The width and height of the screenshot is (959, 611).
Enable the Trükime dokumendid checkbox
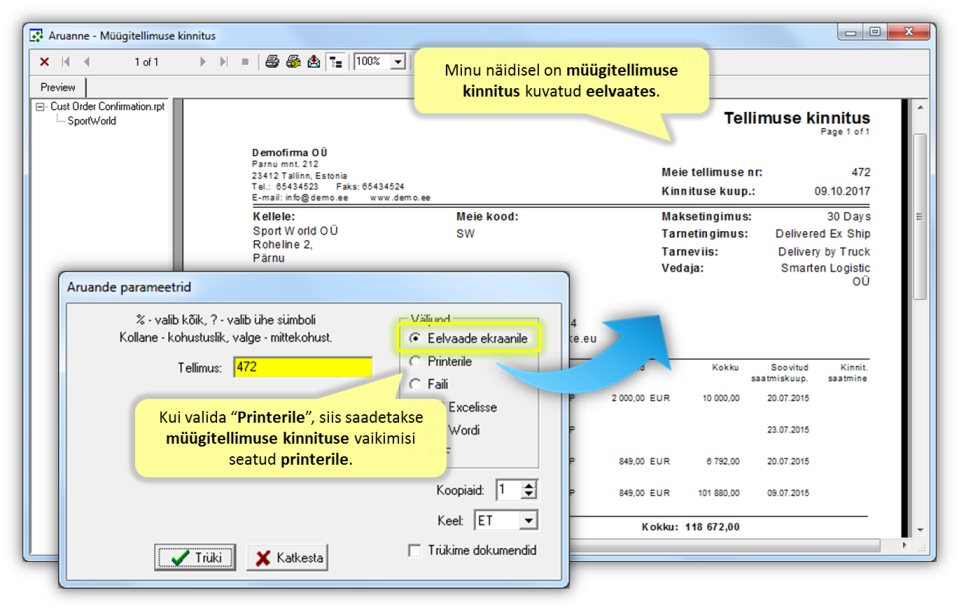click(x=415, y=550)
